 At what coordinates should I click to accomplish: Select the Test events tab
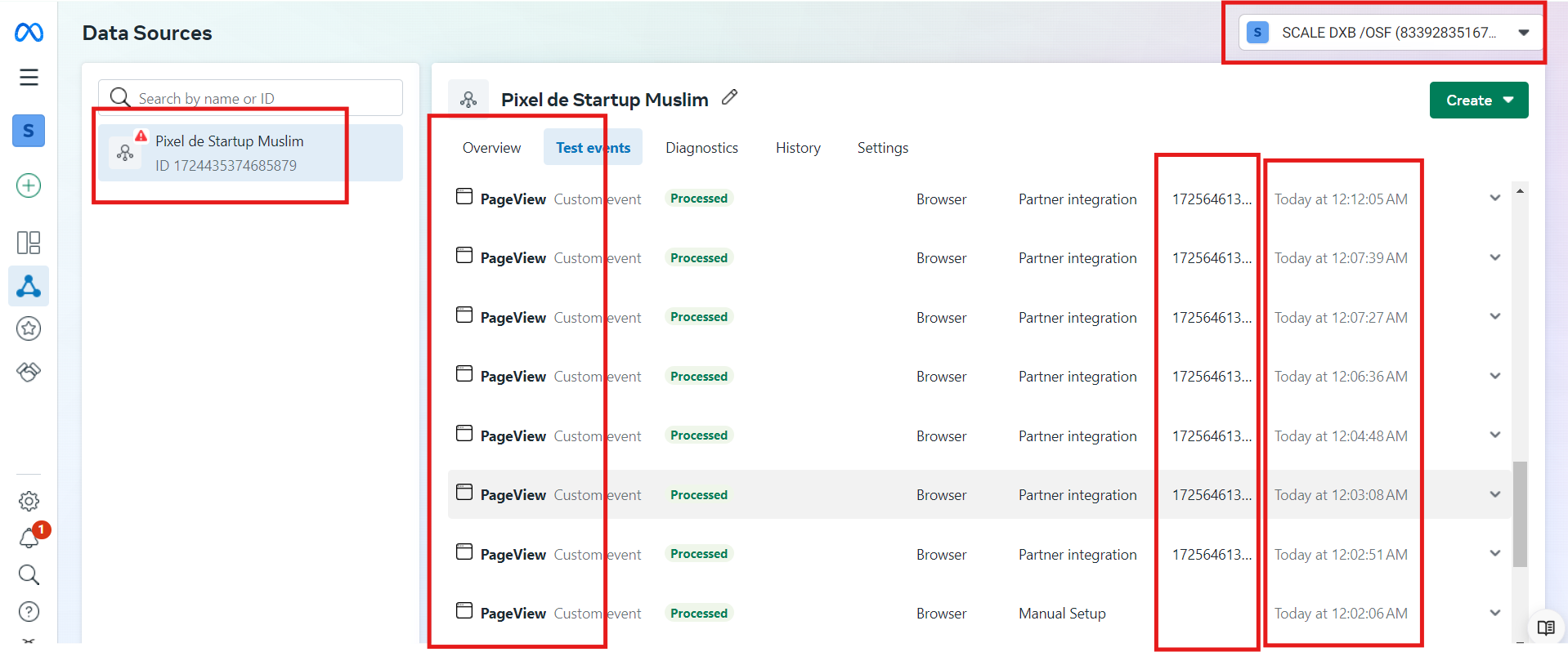click(593, 148)
